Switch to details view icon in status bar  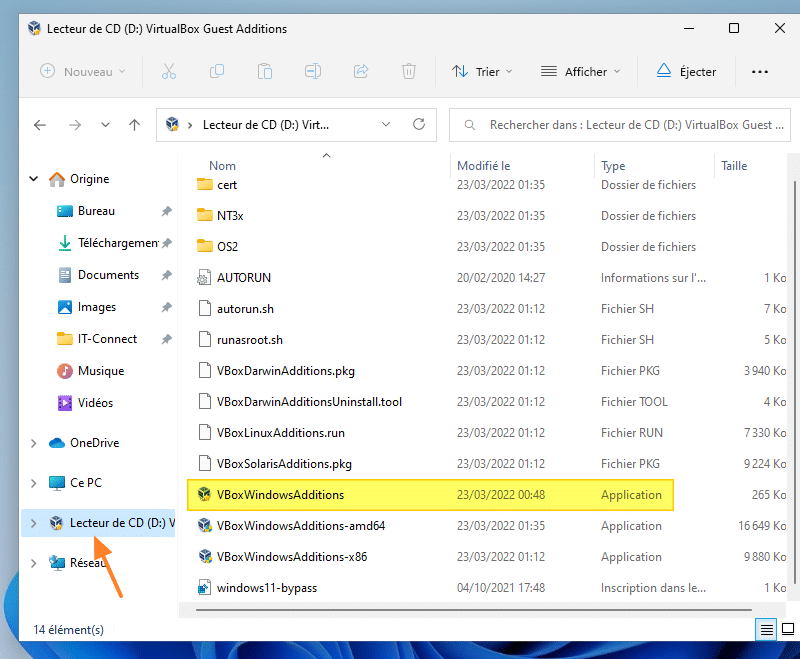(x=766, y=629)
